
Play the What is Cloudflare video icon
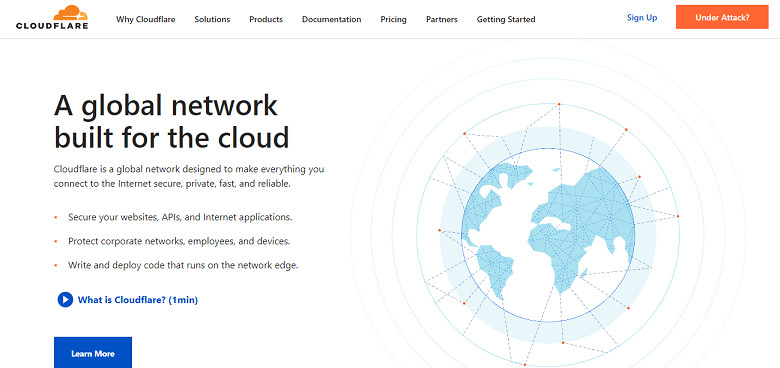[65, 300]
